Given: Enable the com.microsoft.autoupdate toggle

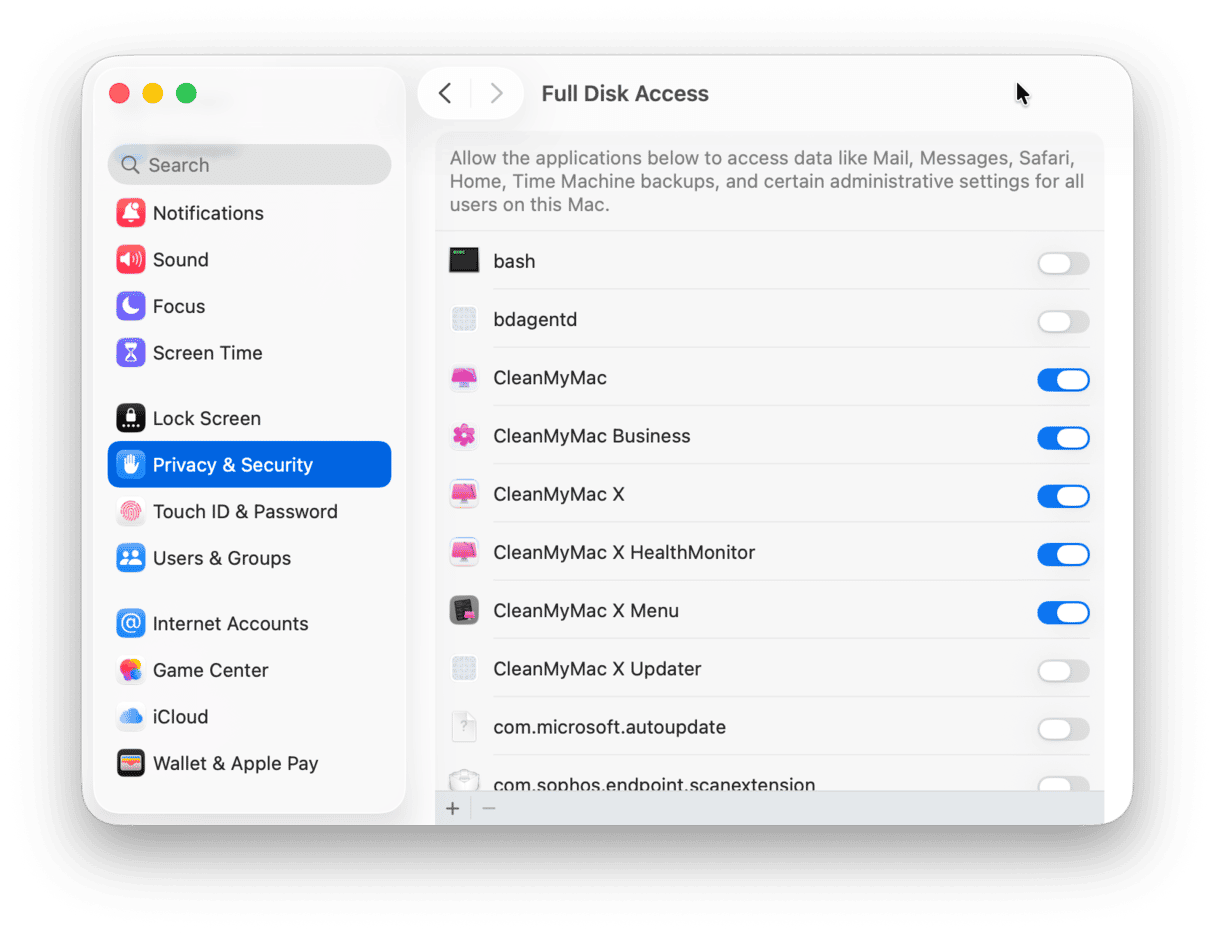Looking at the screenshot, I should click(1063, 729).
